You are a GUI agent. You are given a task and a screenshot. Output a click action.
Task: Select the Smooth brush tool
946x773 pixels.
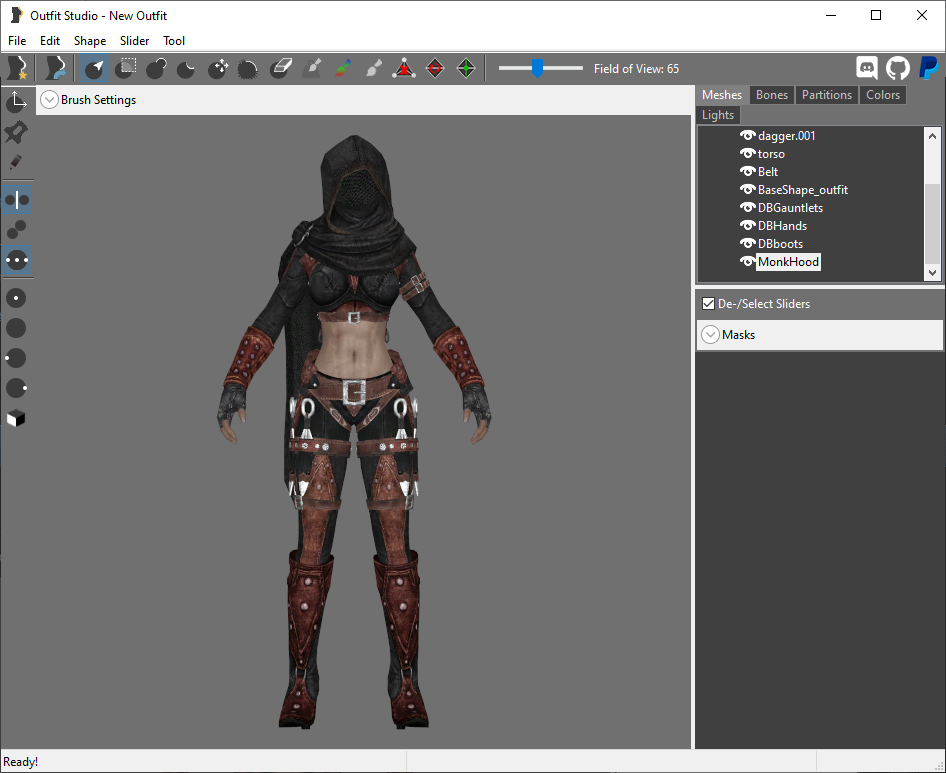pyautogui.click(x=249, y=68)
